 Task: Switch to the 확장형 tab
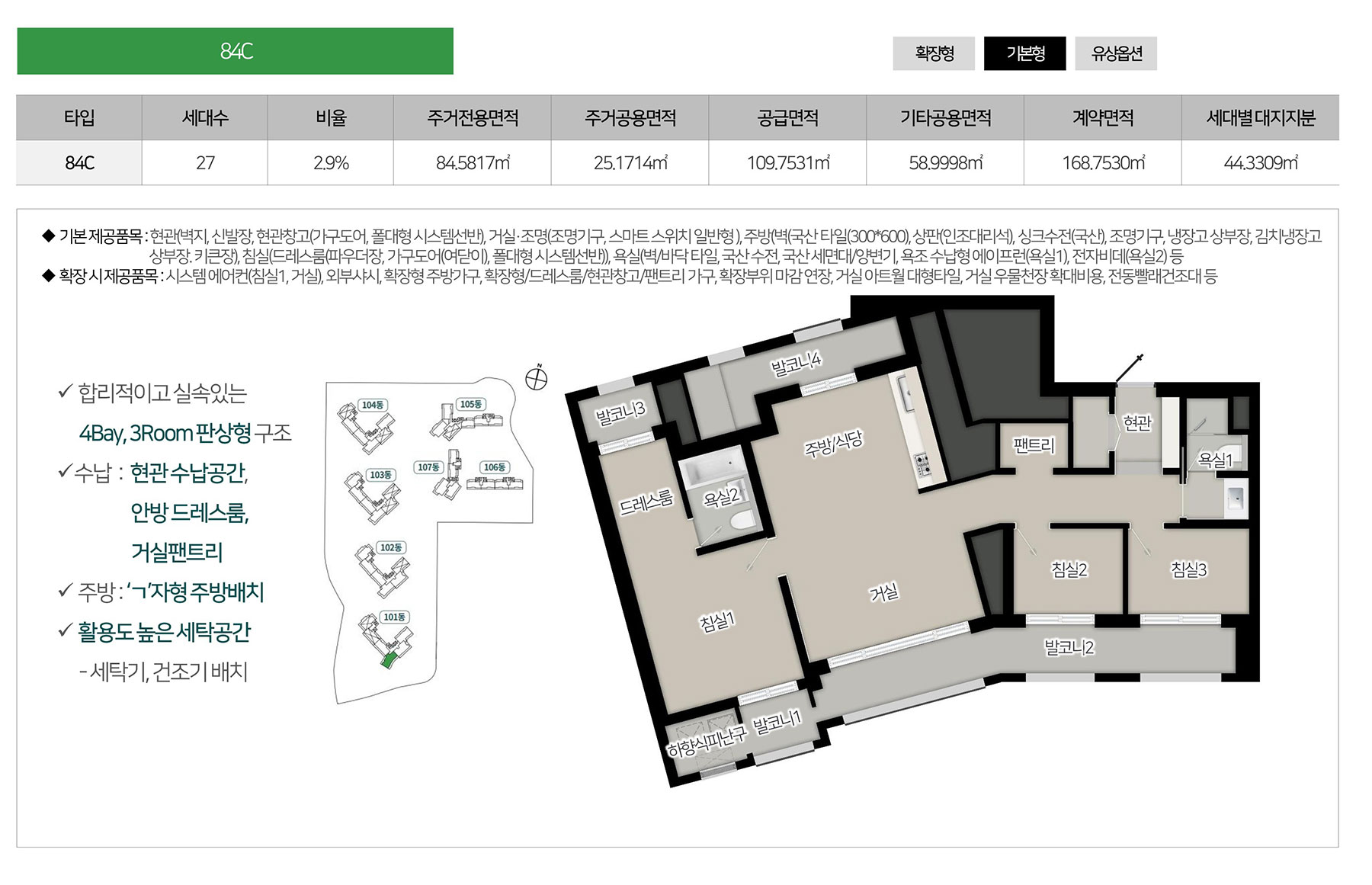934,53
